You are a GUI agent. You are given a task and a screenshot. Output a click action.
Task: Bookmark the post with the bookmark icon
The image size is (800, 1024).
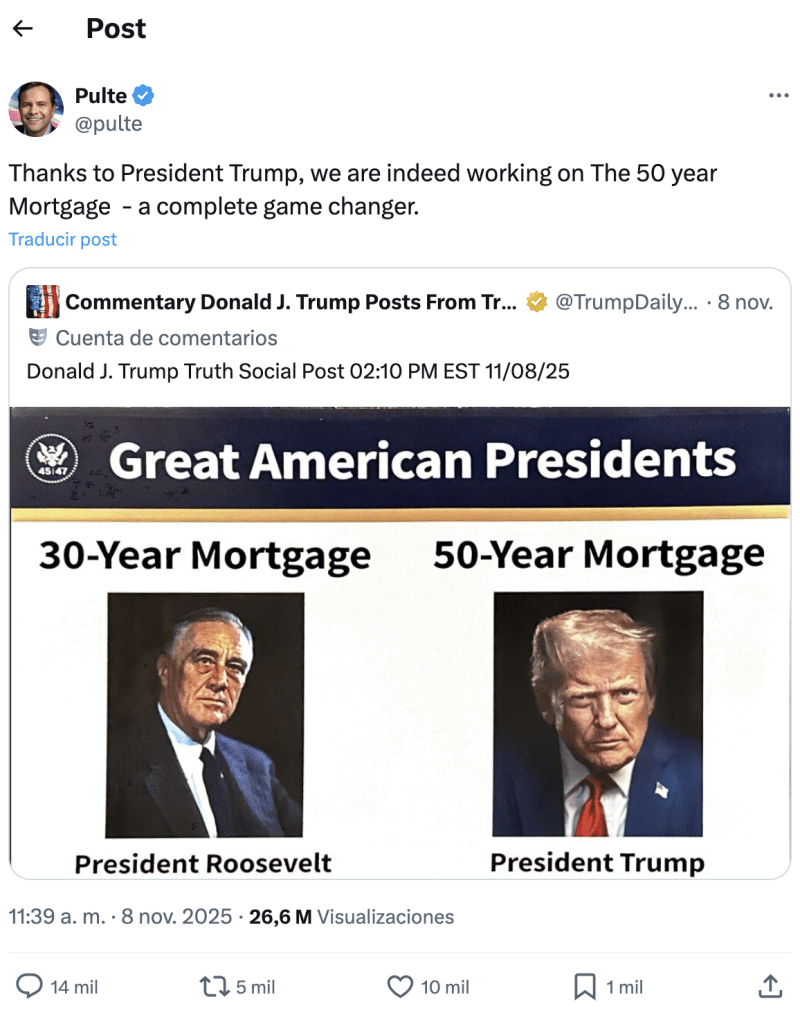[585, 987]
